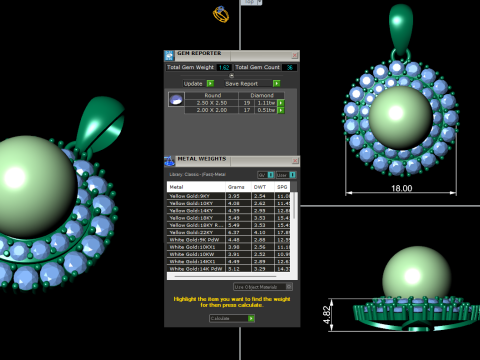The image size is (480, 360).
Task: Click the metal table horizontal scrollbar
Action: click(x=225, y=276)
